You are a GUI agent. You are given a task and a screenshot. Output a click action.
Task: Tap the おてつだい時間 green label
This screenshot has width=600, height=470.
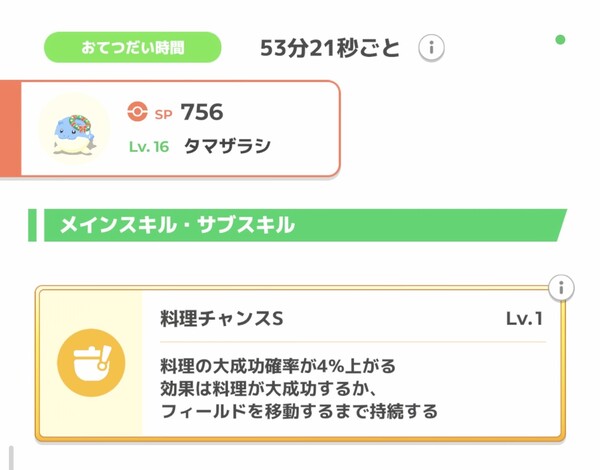coord(132,47)
